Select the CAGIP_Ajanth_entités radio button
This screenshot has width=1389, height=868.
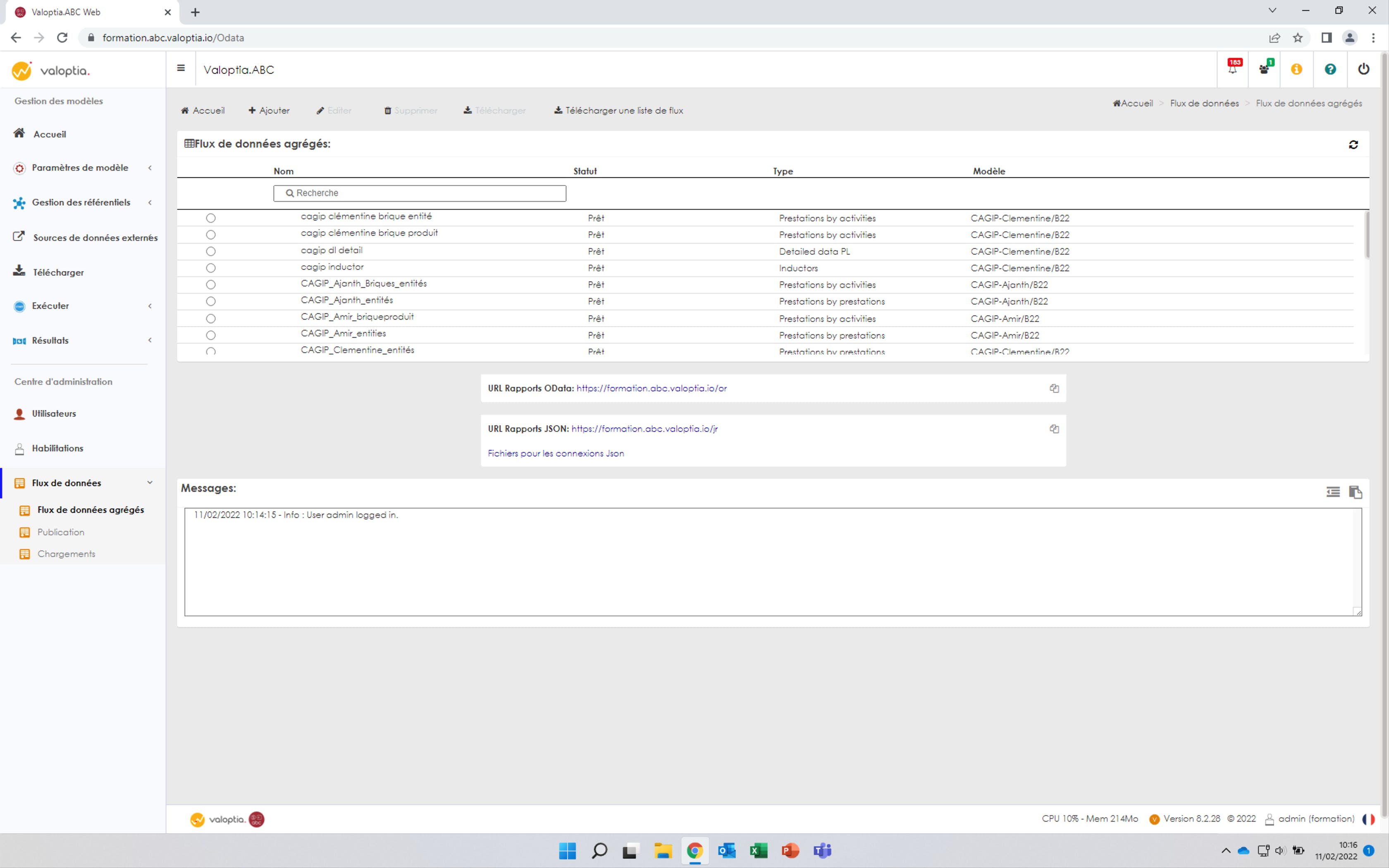211,301
